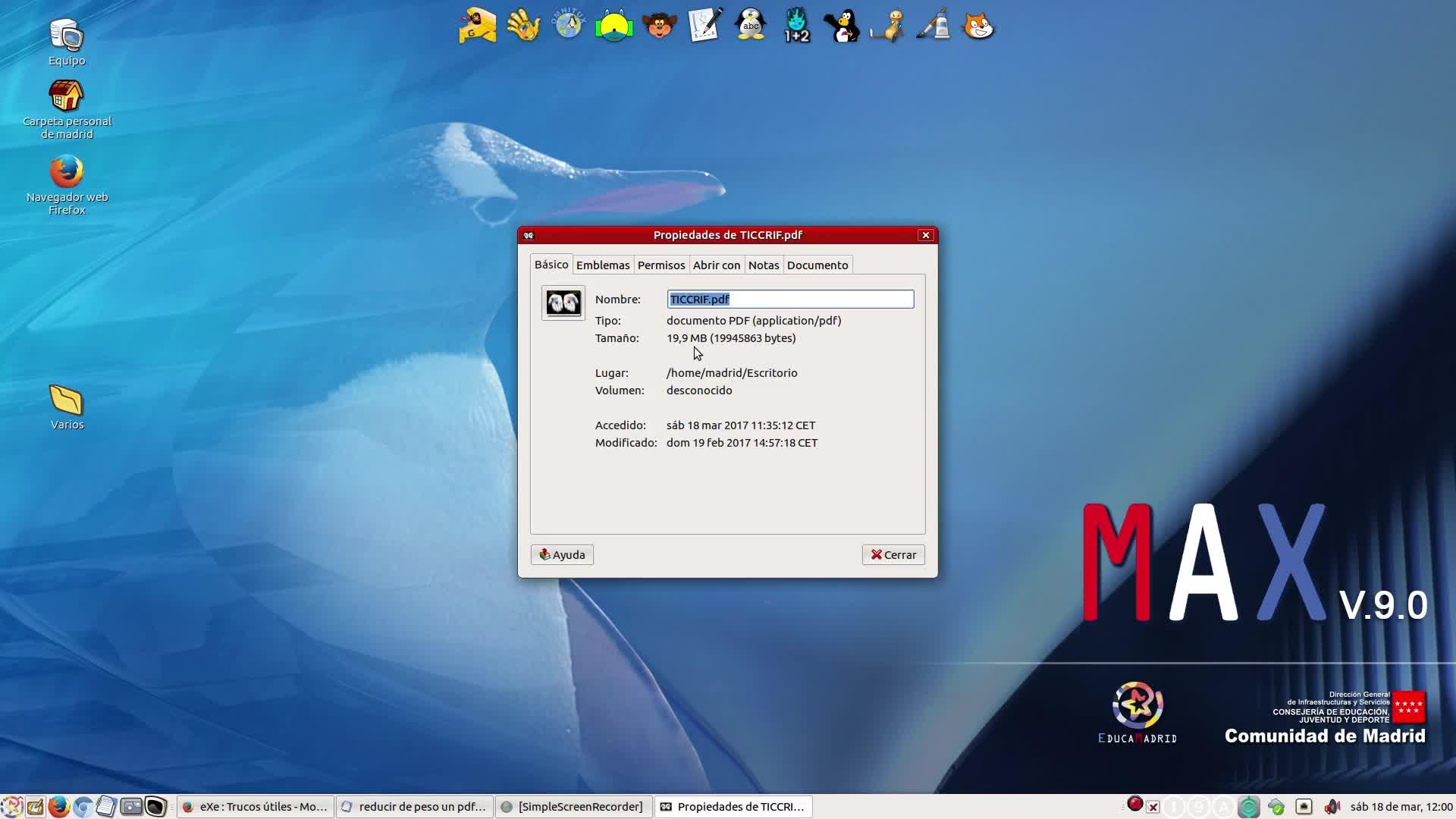This screenshot has height=819, width=1456.
Task: Switch to the Permisos tab
Action: 661,265
